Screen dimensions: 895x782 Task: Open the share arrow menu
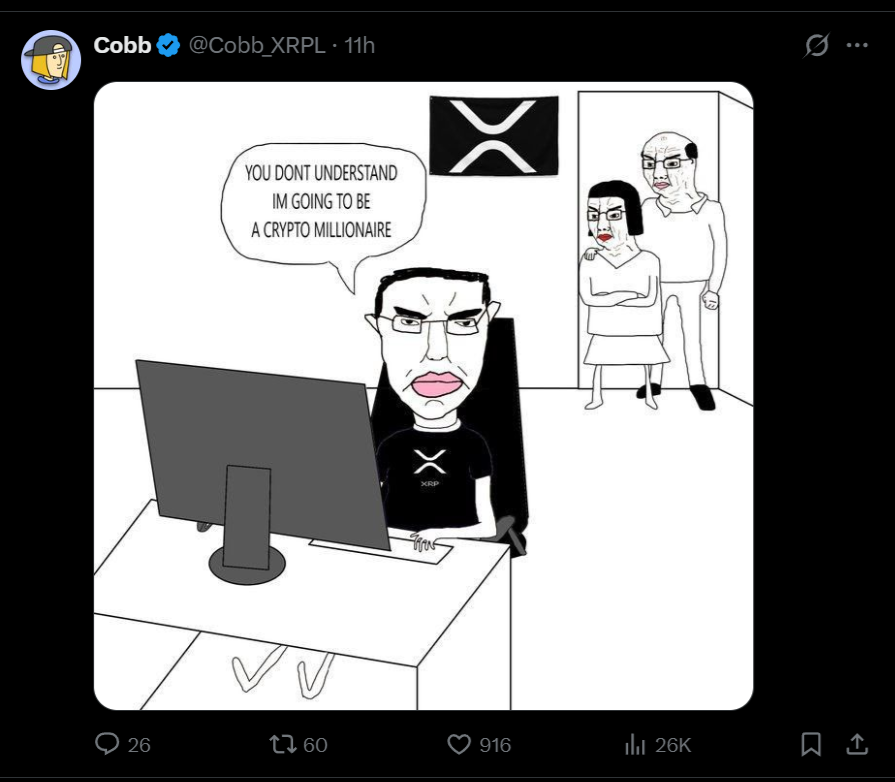[857, 744]
